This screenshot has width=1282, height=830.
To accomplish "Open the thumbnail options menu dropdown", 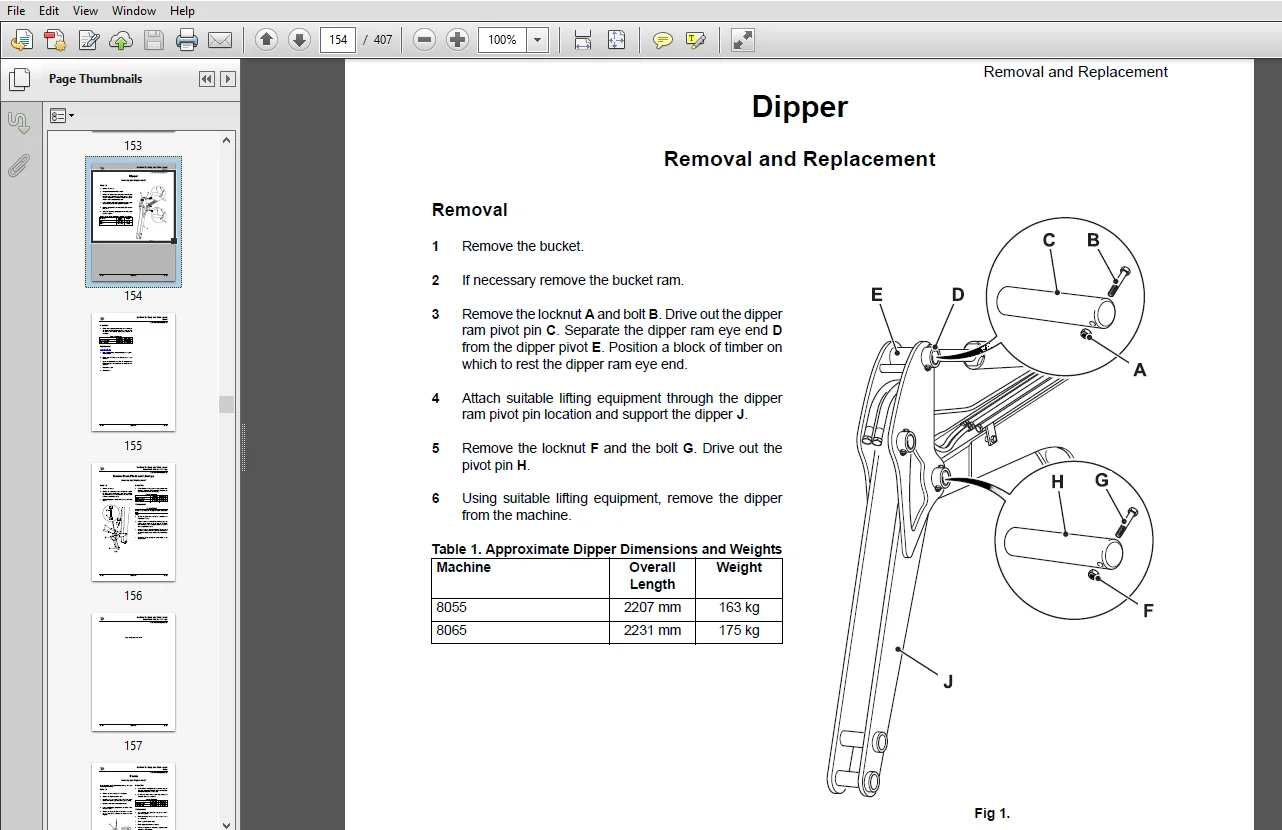I will pos(62,116).
